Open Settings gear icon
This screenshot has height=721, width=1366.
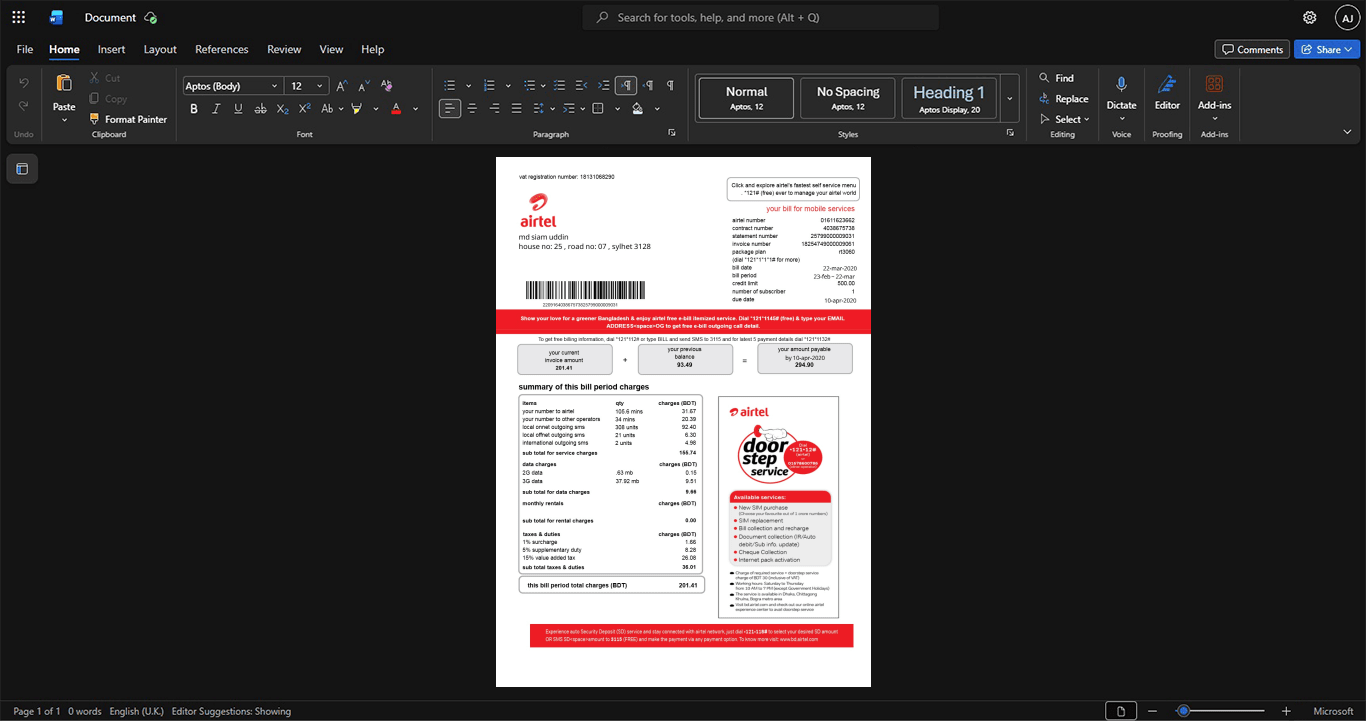1310,17
